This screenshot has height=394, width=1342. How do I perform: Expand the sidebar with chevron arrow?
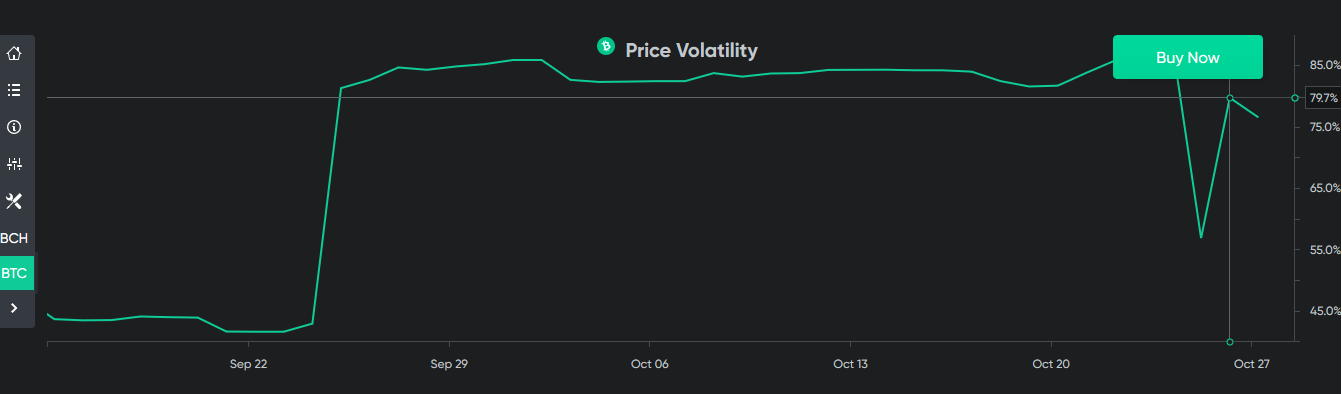(x=14, y=308)
